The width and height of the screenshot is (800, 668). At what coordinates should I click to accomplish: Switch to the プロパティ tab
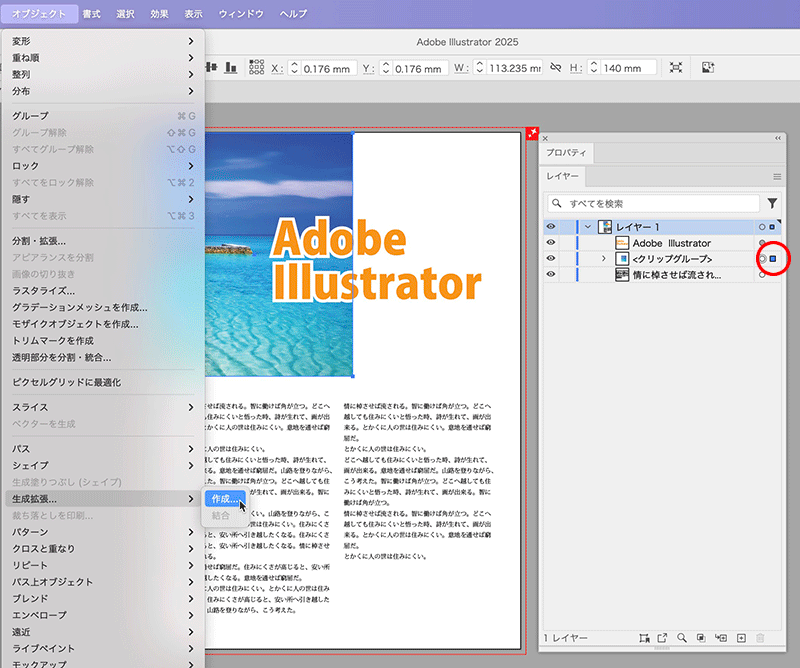click(566, 153)
